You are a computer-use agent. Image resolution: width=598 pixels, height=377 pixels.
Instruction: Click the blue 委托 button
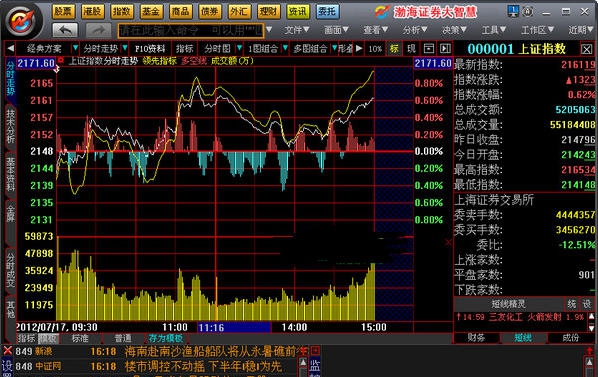[x=327, y=11]
